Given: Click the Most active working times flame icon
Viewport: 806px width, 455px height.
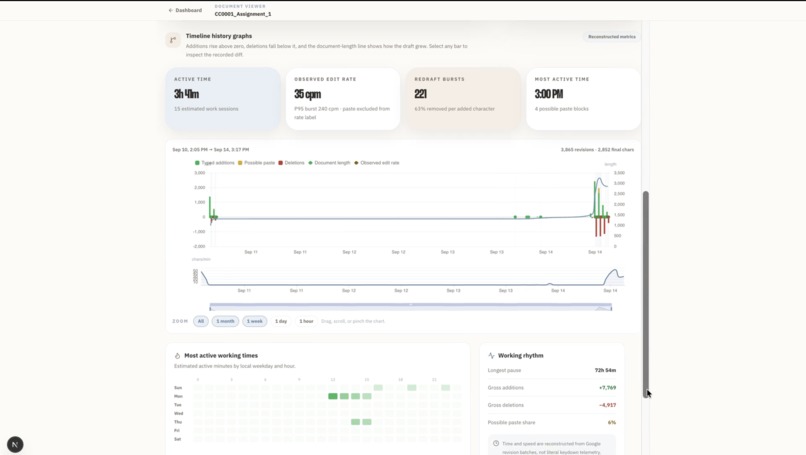Looking at the screenshot, I should tap(177, 356).
